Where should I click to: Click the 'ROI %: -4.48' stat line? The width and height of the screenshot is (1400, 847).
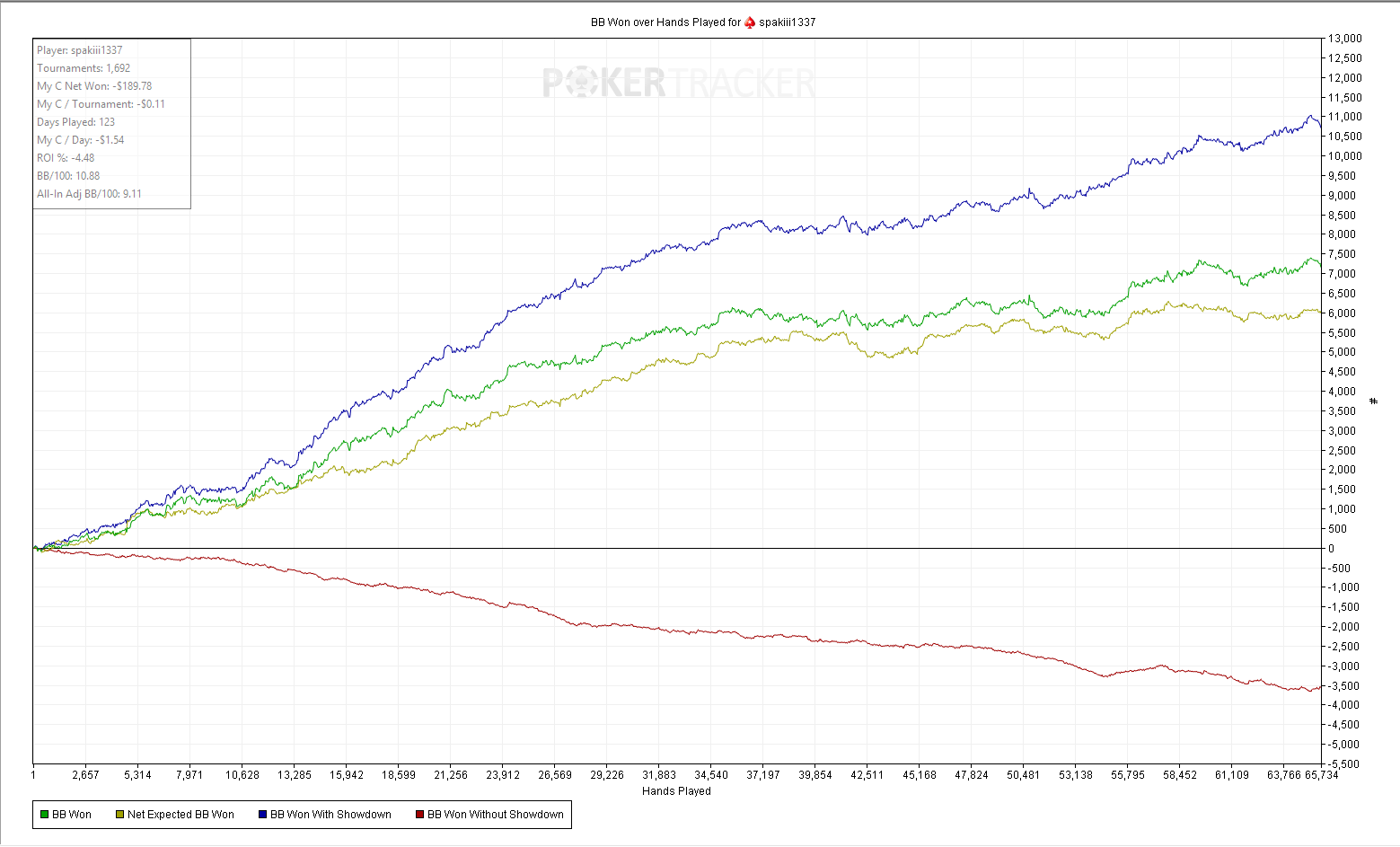click(x=66, y=158)
